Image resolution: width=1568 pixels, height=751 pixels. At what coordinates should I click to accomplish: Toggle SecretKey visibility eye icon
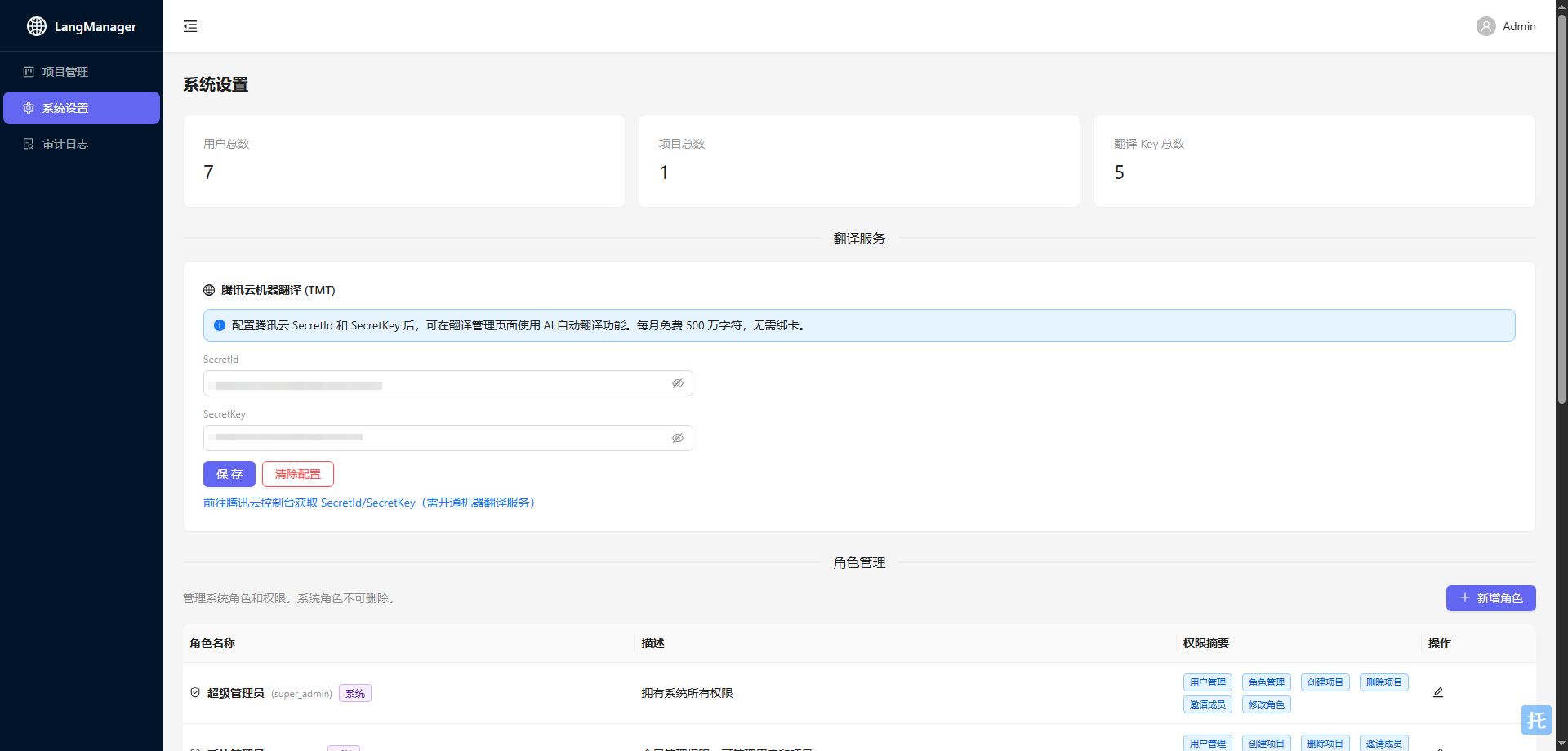(678, 438)
